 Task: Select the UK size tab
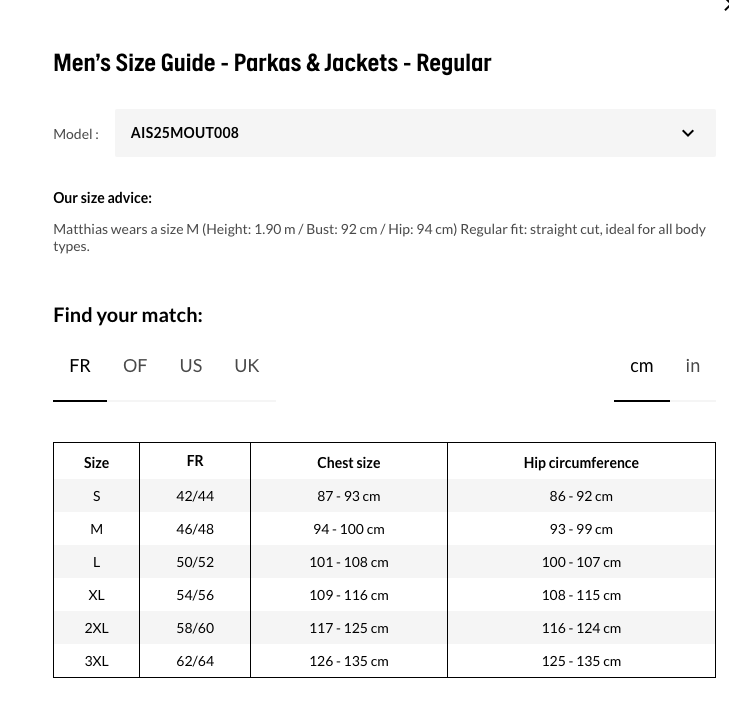246,366
